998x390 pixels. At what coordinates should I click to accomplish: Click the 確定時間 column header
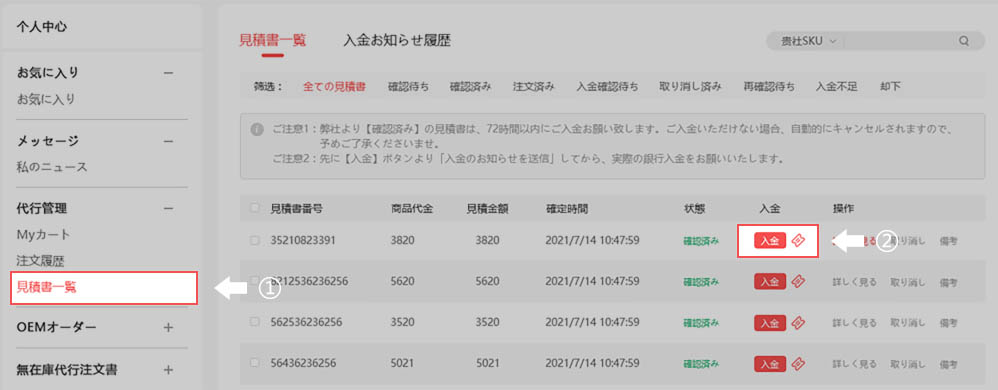click(x=567, y=208)
